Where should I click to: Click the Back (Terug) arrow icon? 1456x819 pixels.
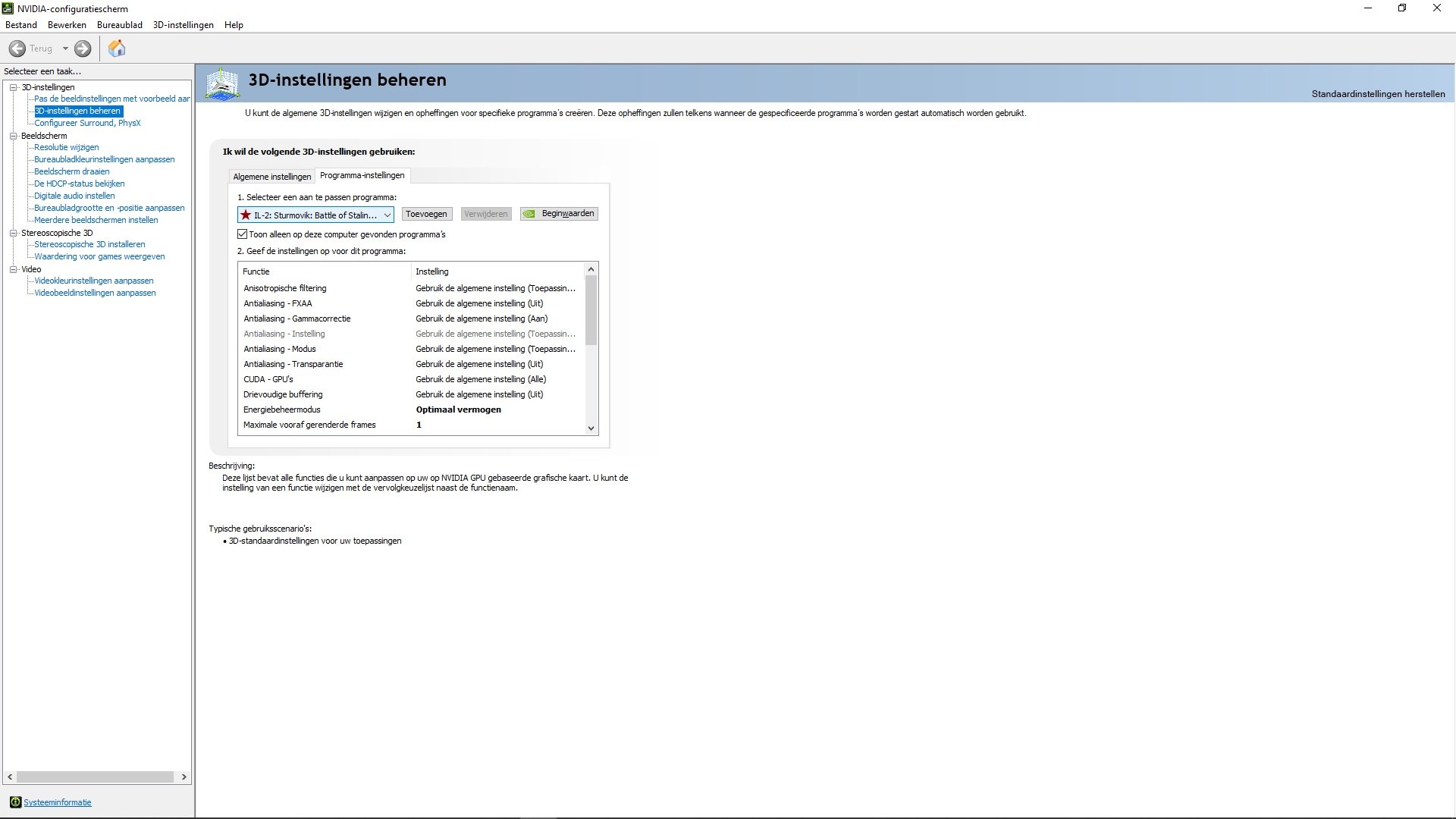(17, 49)
